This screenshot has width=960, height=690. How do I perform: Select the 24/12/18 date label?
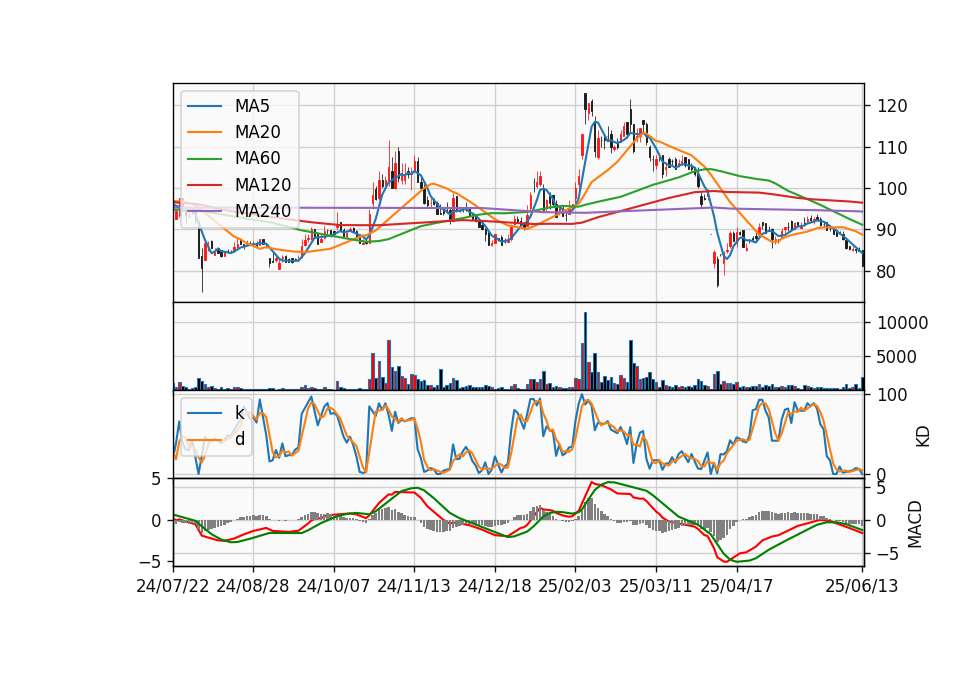pyautogui.click(x=495, y=586)
